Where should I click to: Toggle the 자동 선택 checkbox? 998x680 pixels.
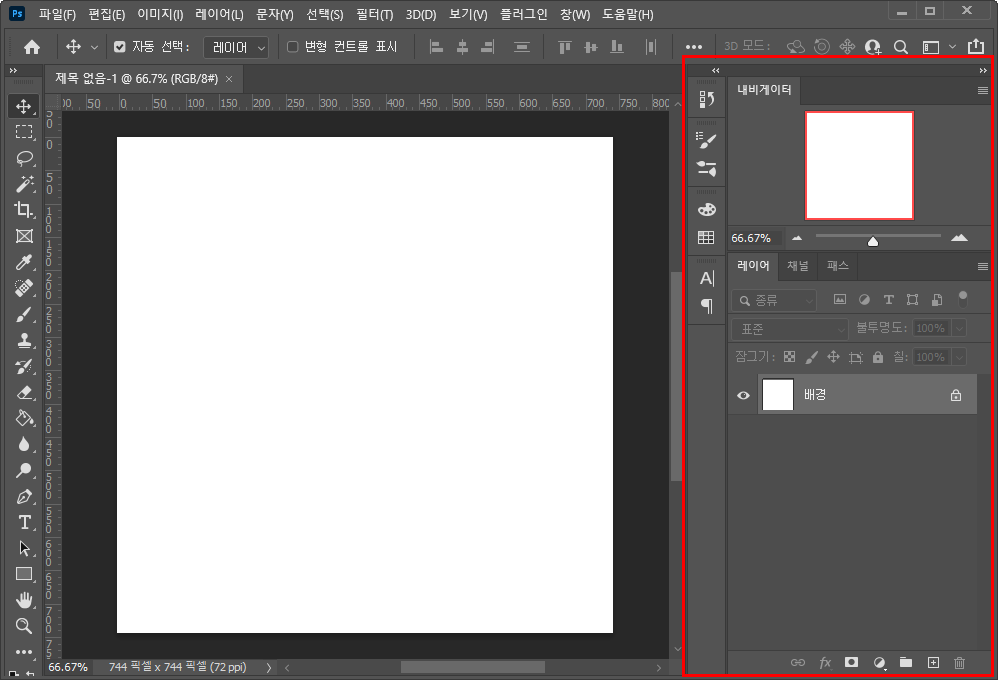pos(120,46)
